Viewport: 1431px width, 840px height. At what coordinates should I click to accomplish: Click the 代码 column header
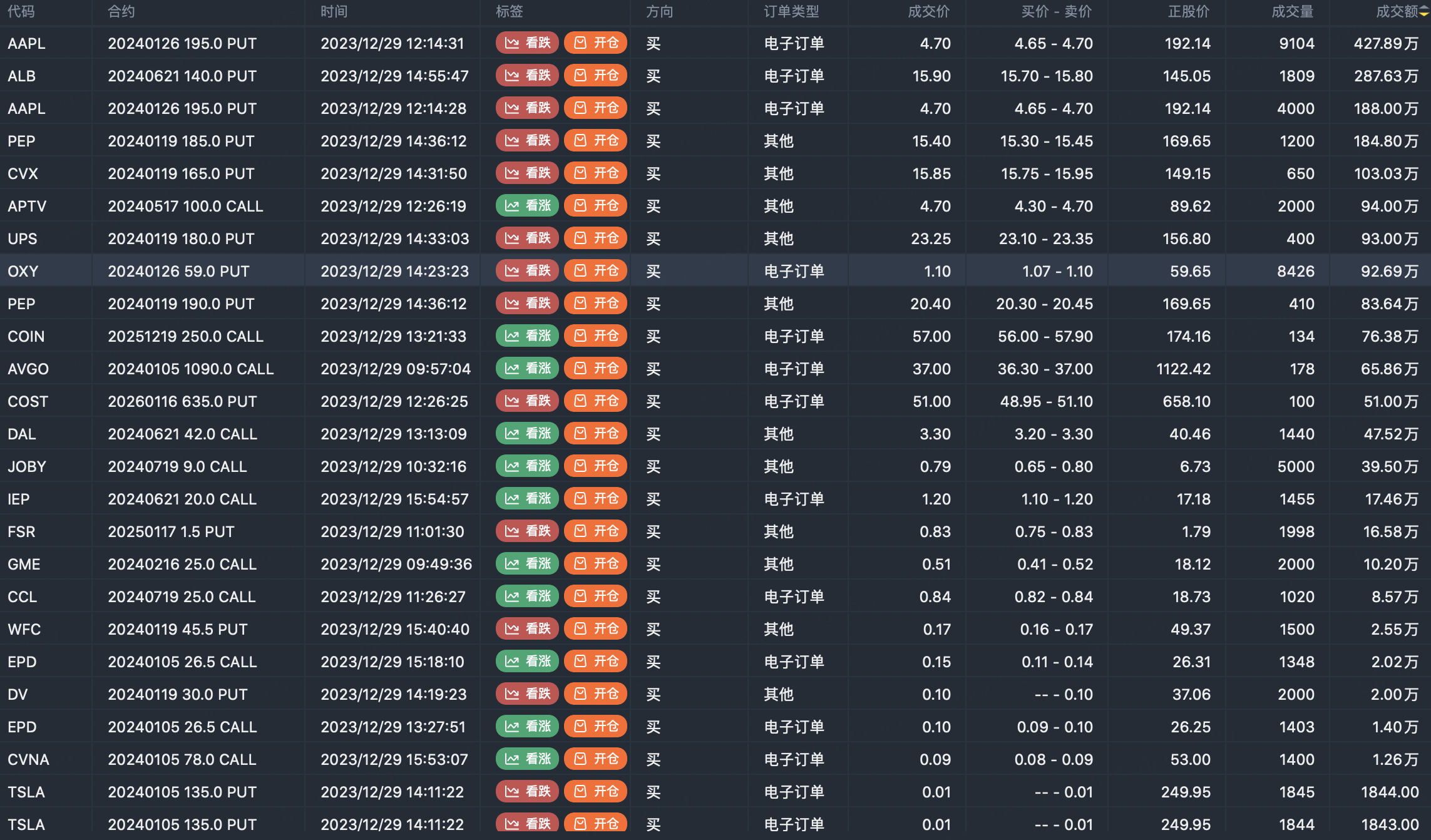click(x=21, y=12)
